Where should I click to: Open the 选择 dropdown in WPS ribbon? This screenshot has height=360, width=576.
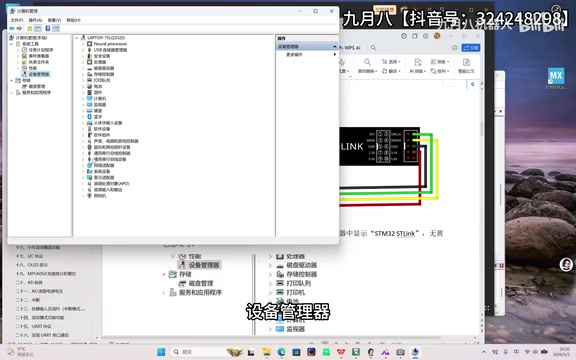click(391, 62)
